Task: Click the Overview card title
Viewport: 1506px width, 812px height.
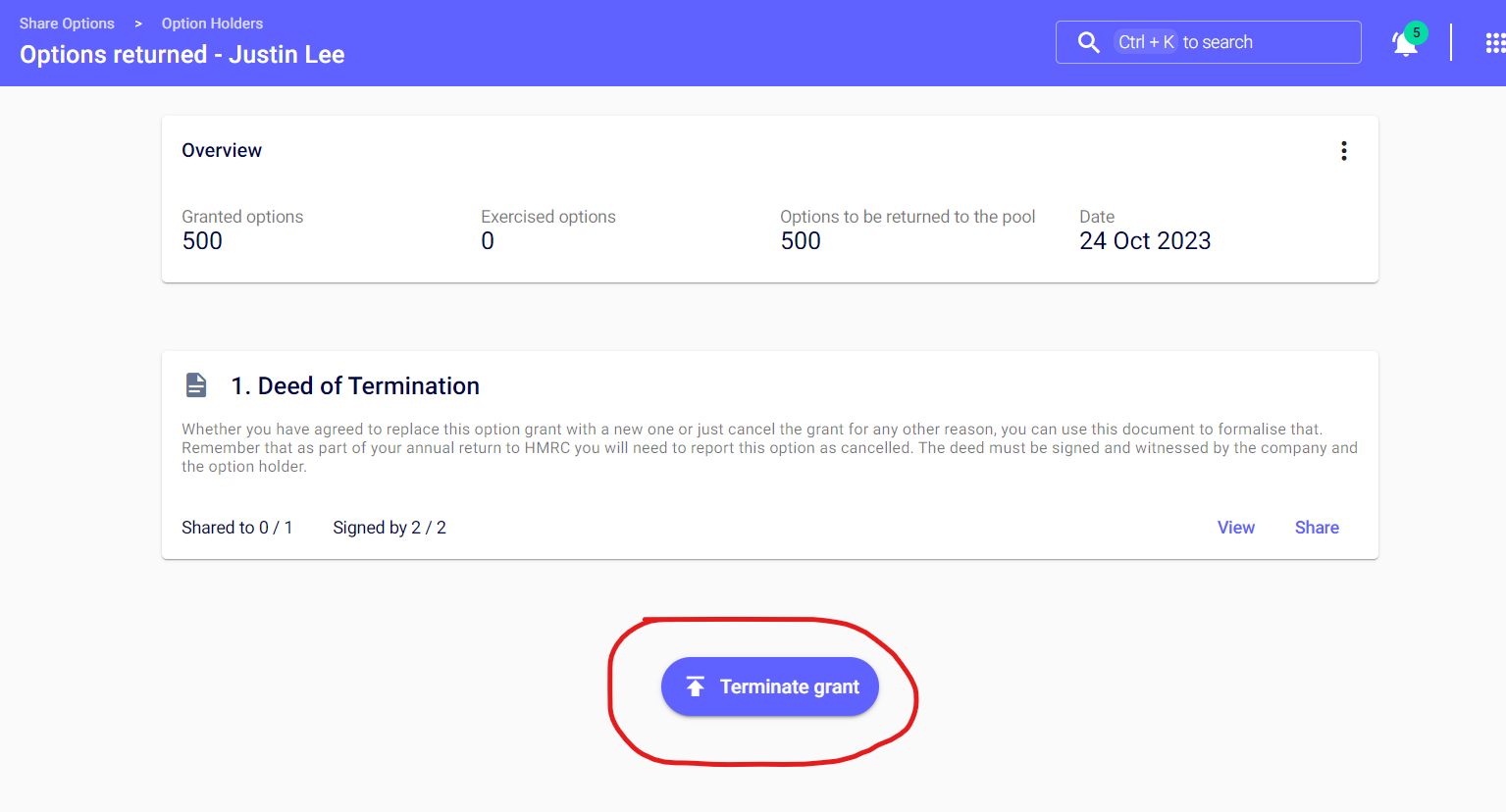Action: 222,150
